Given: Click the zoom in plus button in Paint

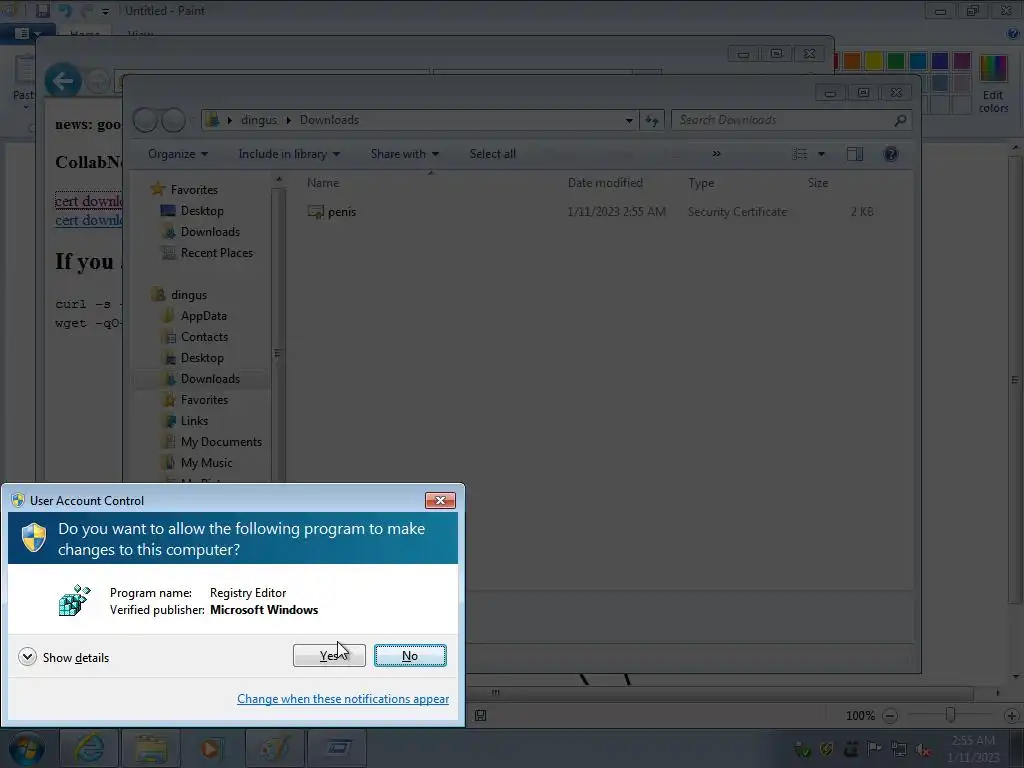Looking at the screenshot, I should pyautogui.click(x=1012, y=716).
